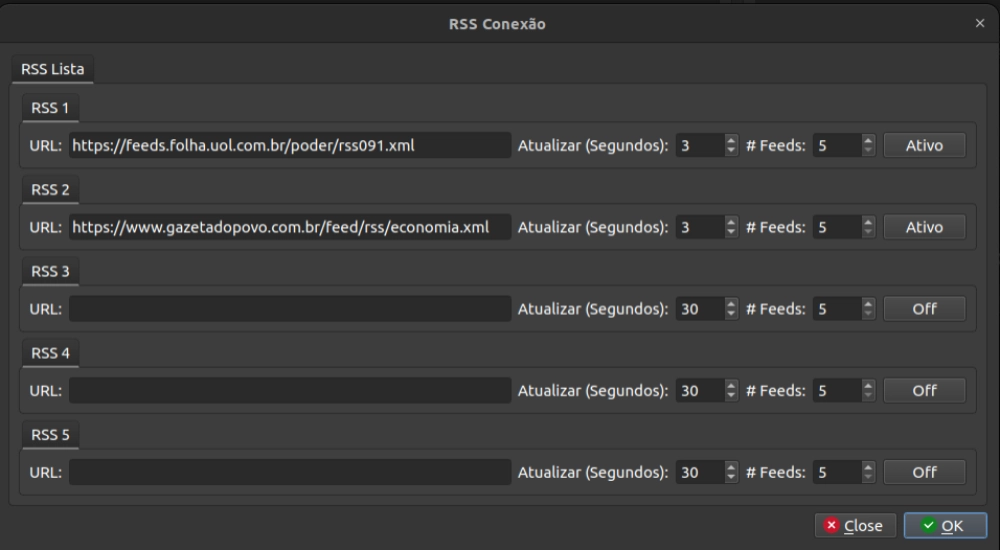
Task: Click the RSS 2 gazetadopovo URL field
Action: 289,228
